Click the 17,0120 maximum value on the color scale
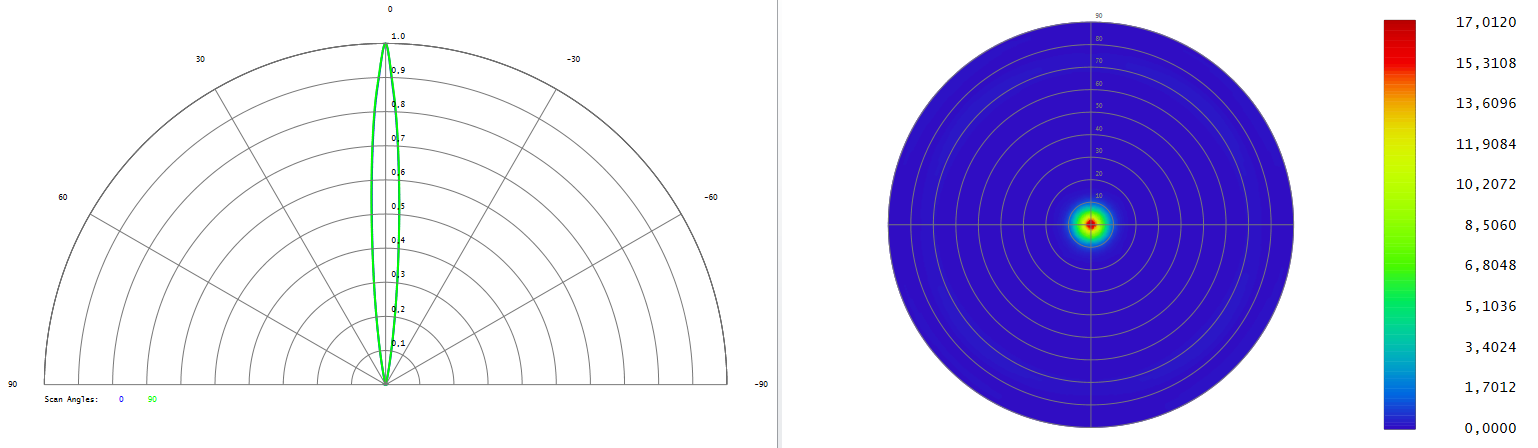The height and width of the screenshot is (448, 1538). (x=1485, y=23)
